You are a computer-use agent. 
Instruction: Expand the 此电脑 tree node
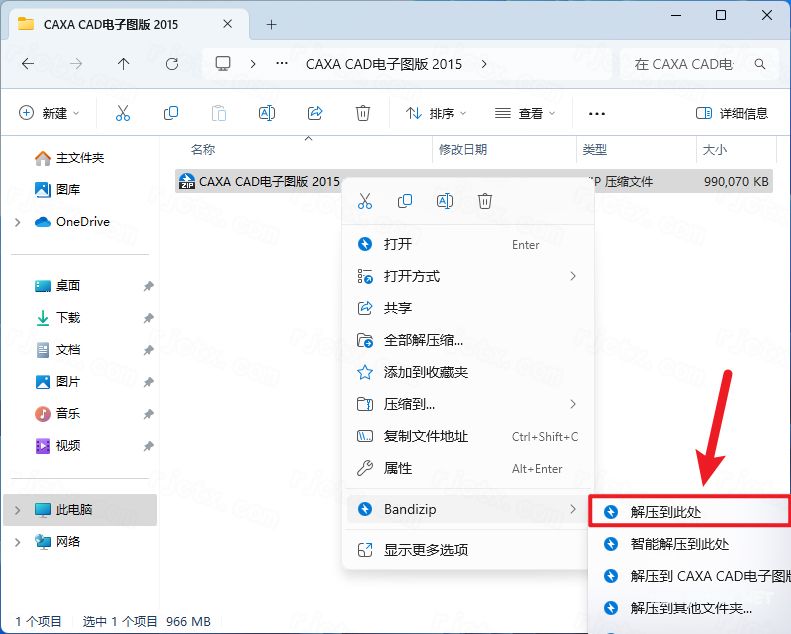[x=18, y=510]
